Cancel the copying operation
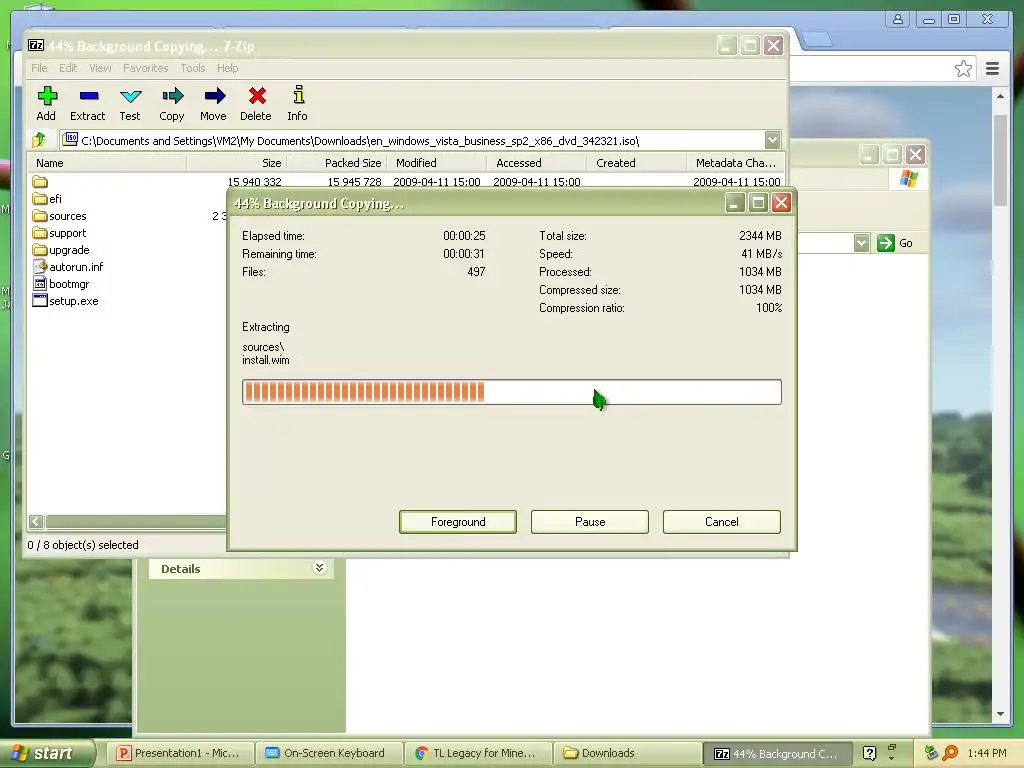Viewport: 1024px width, 768px height. pos(722,522)
